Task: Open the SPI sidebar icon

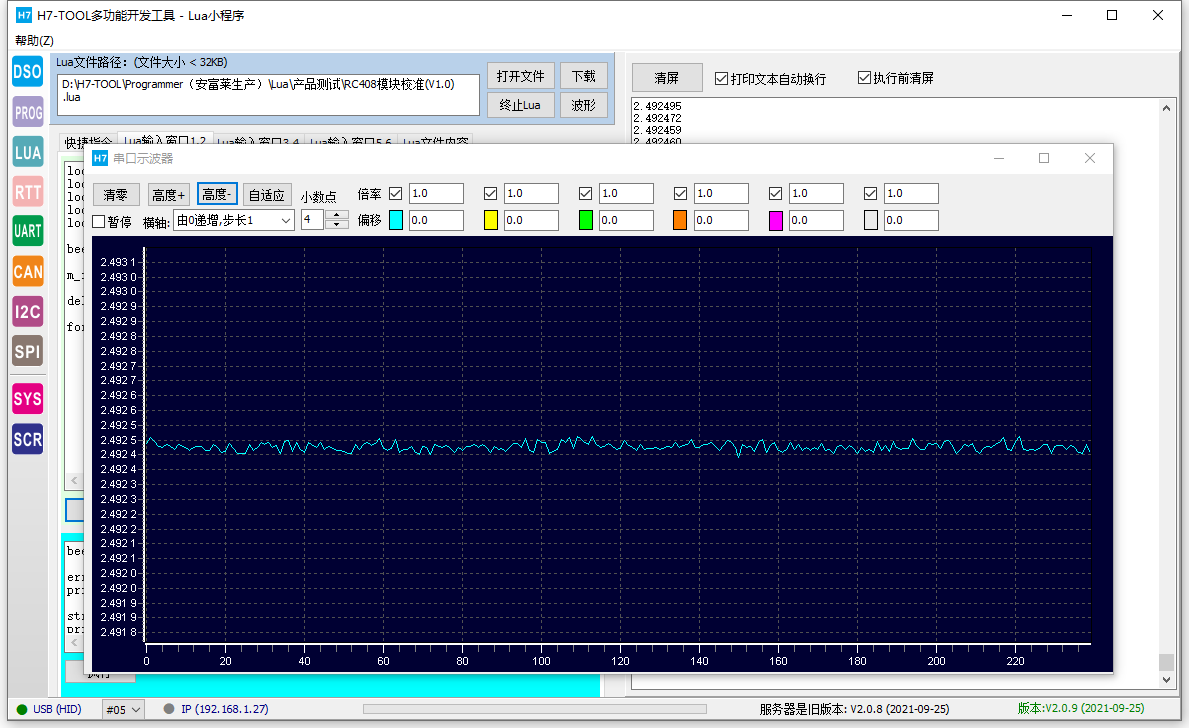Action: pyautogui.click(x=27, y=351)
